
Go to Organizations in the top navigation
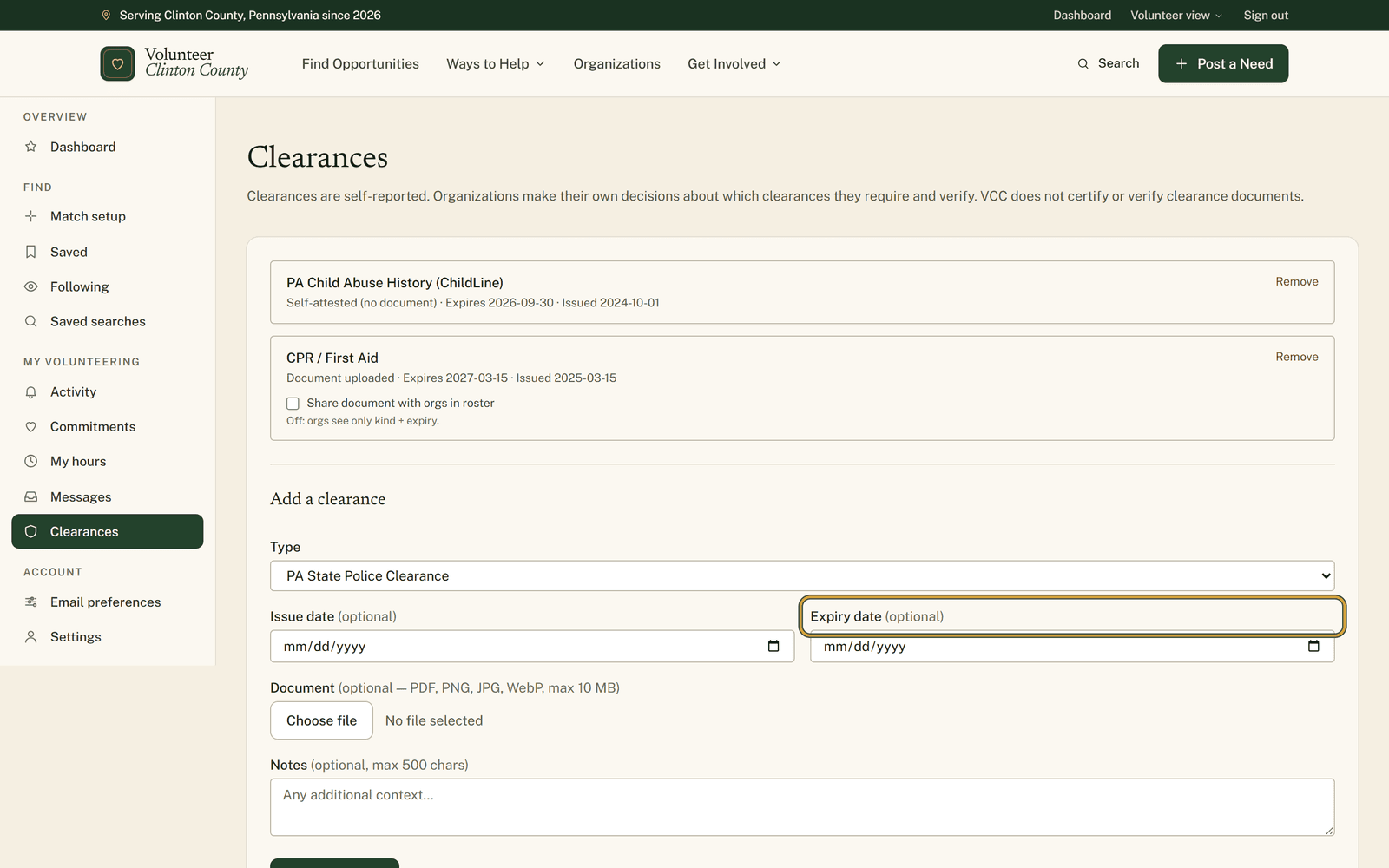(x=616, y=63)
